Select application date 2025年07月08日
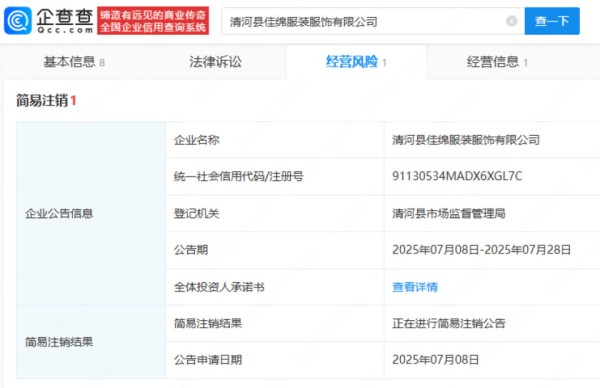The height and width of the screenshot is (388, 600). click(x=435, y=360)
